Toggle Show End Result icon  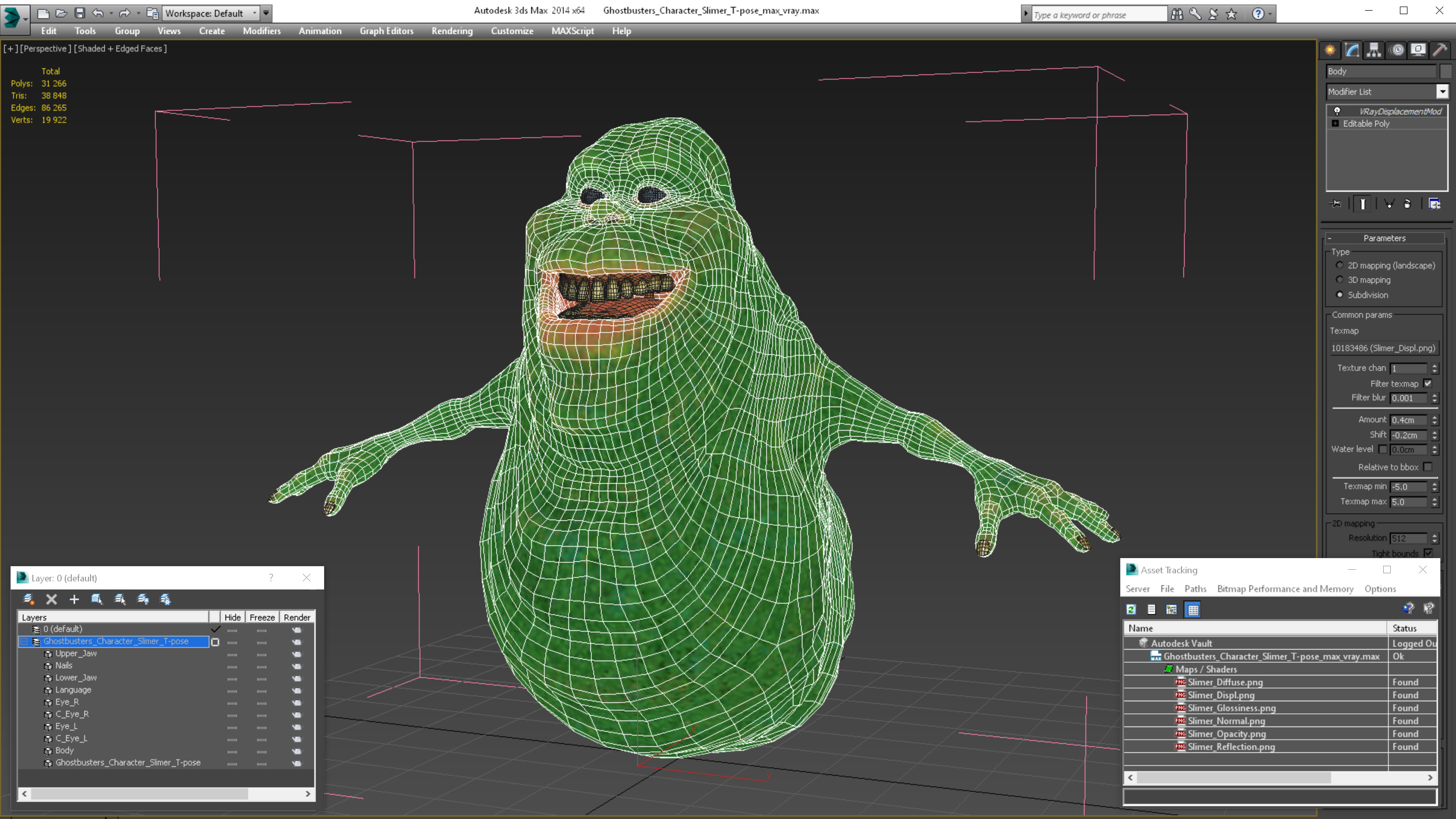(x=1363, y=203)
